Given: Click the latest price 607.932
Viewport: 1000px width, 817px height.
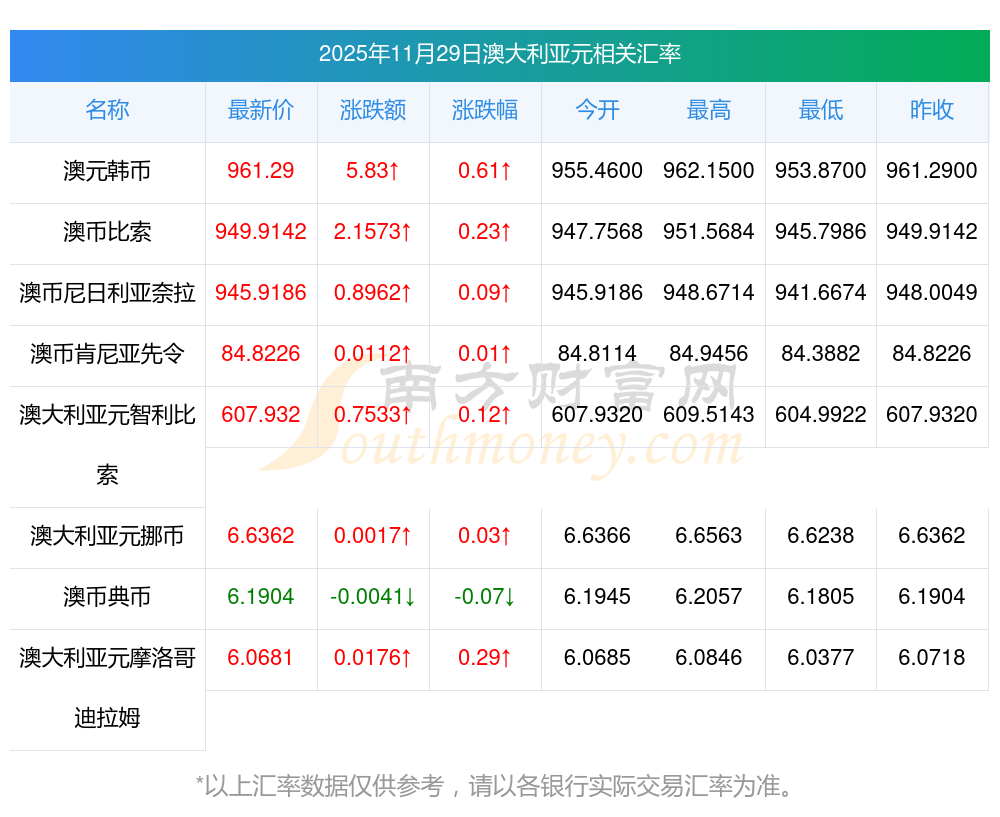Looking at the screenshot, I should pos(261,415).
